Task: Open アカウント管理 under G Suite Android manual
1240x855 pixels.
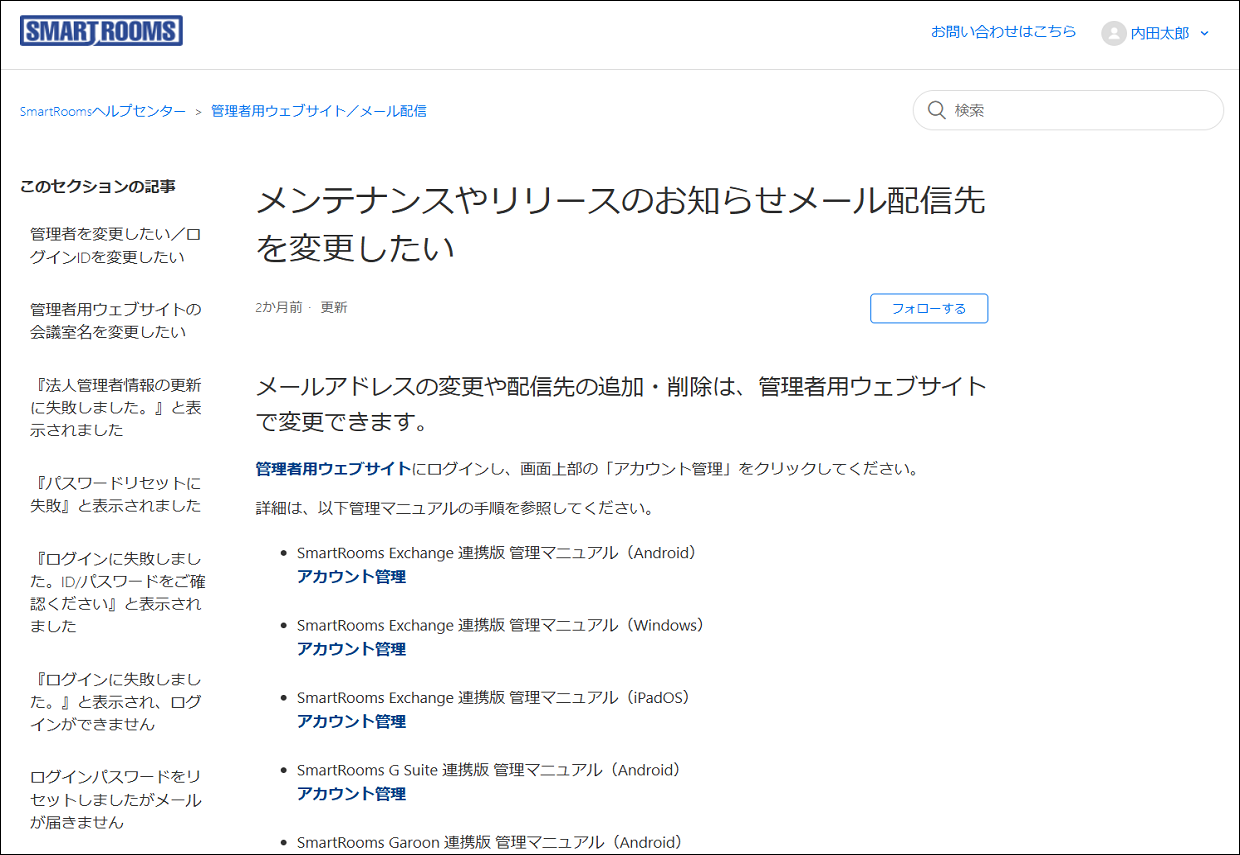Action: point(351,794)
